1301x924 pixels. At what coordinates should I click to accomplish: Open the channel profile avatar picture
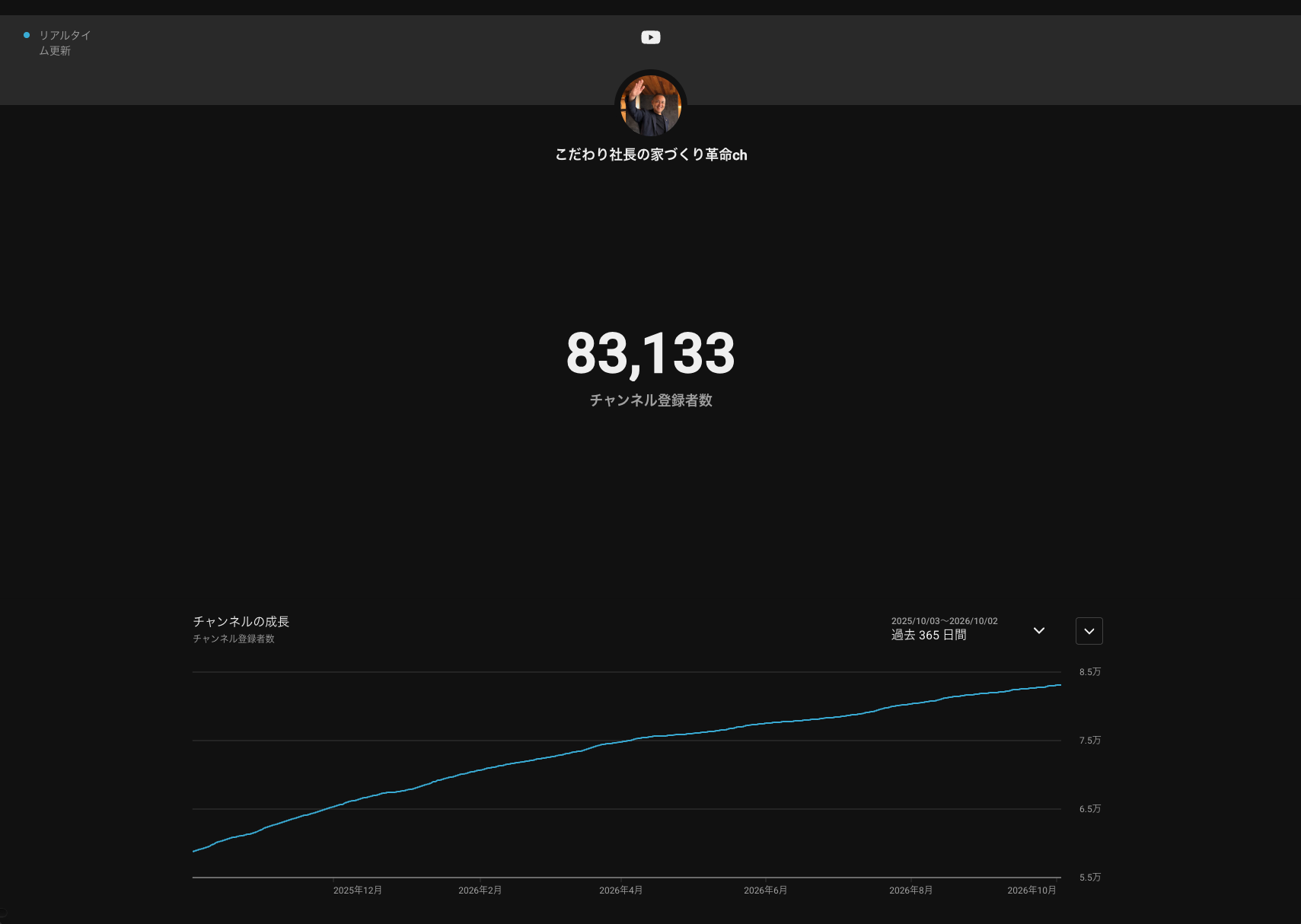[x=651, y=106]
